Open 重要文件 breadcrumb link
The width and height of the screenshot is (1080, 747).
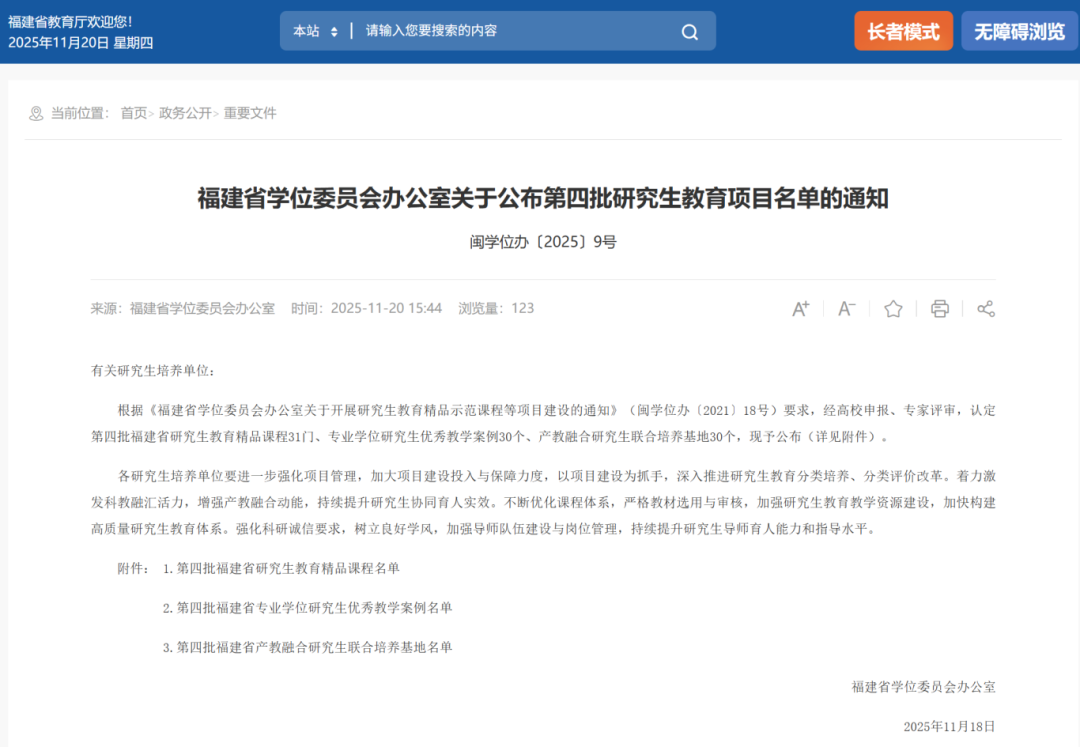pos(250,114)
